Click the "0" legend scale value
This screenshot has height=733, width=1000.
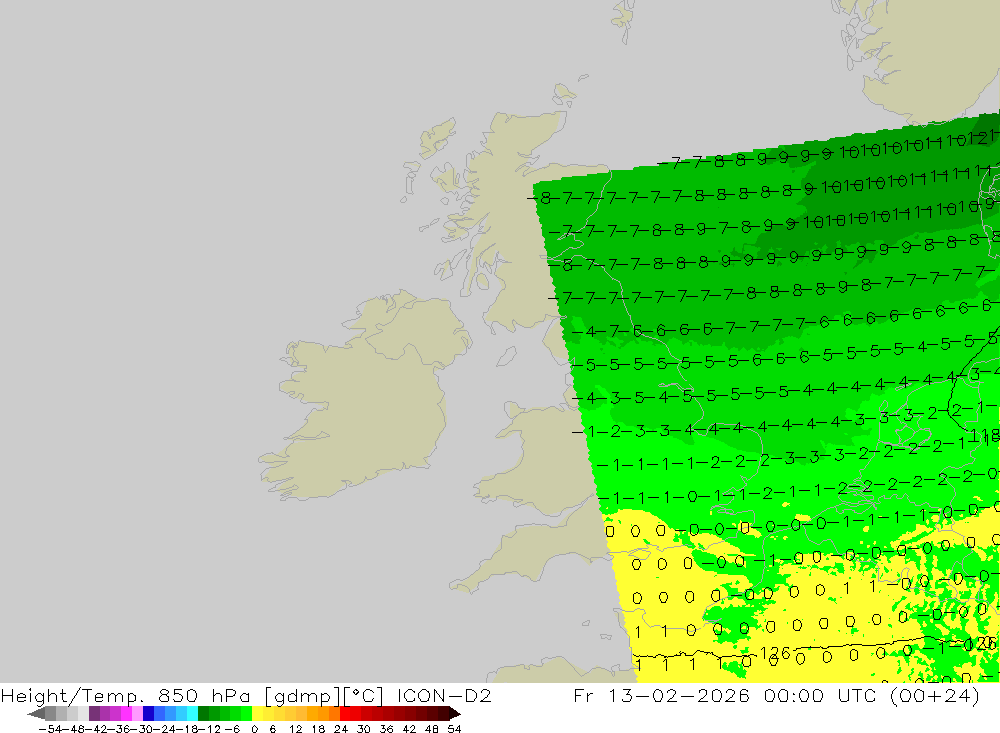click(x=254, y=729)
